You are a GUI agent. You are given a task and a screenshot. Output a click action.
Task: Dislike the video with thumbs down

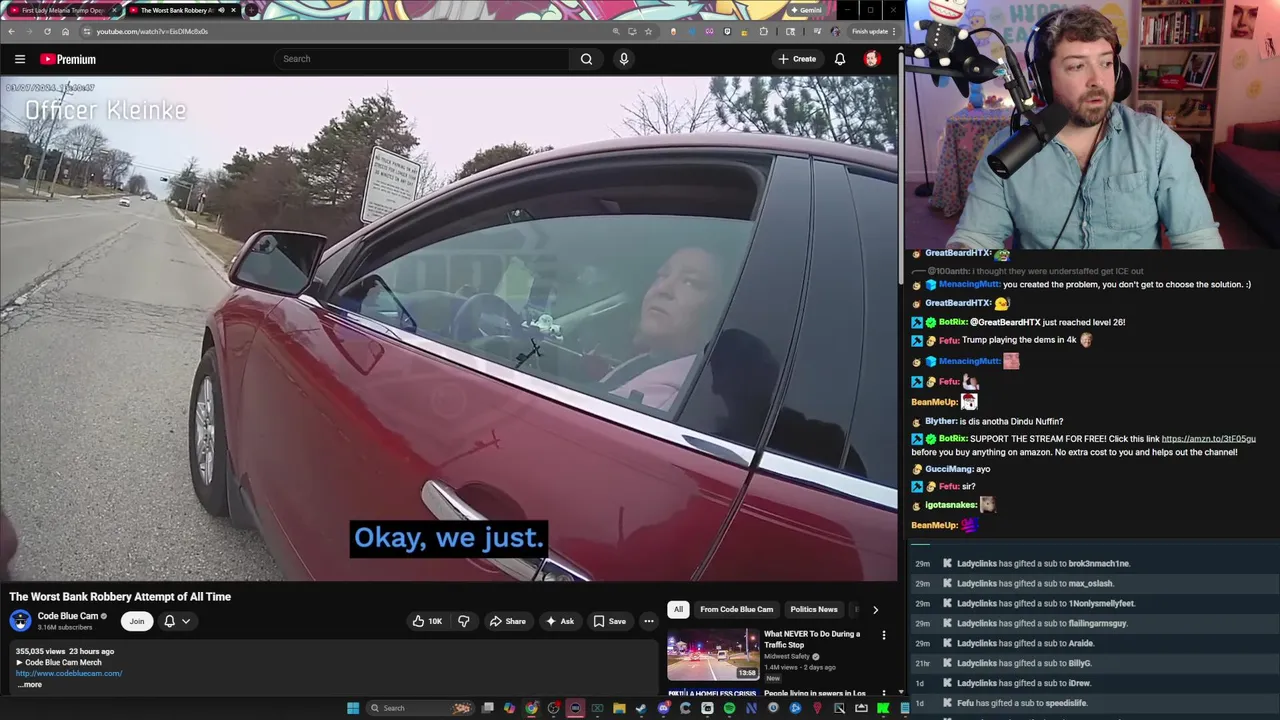[463, 621]
